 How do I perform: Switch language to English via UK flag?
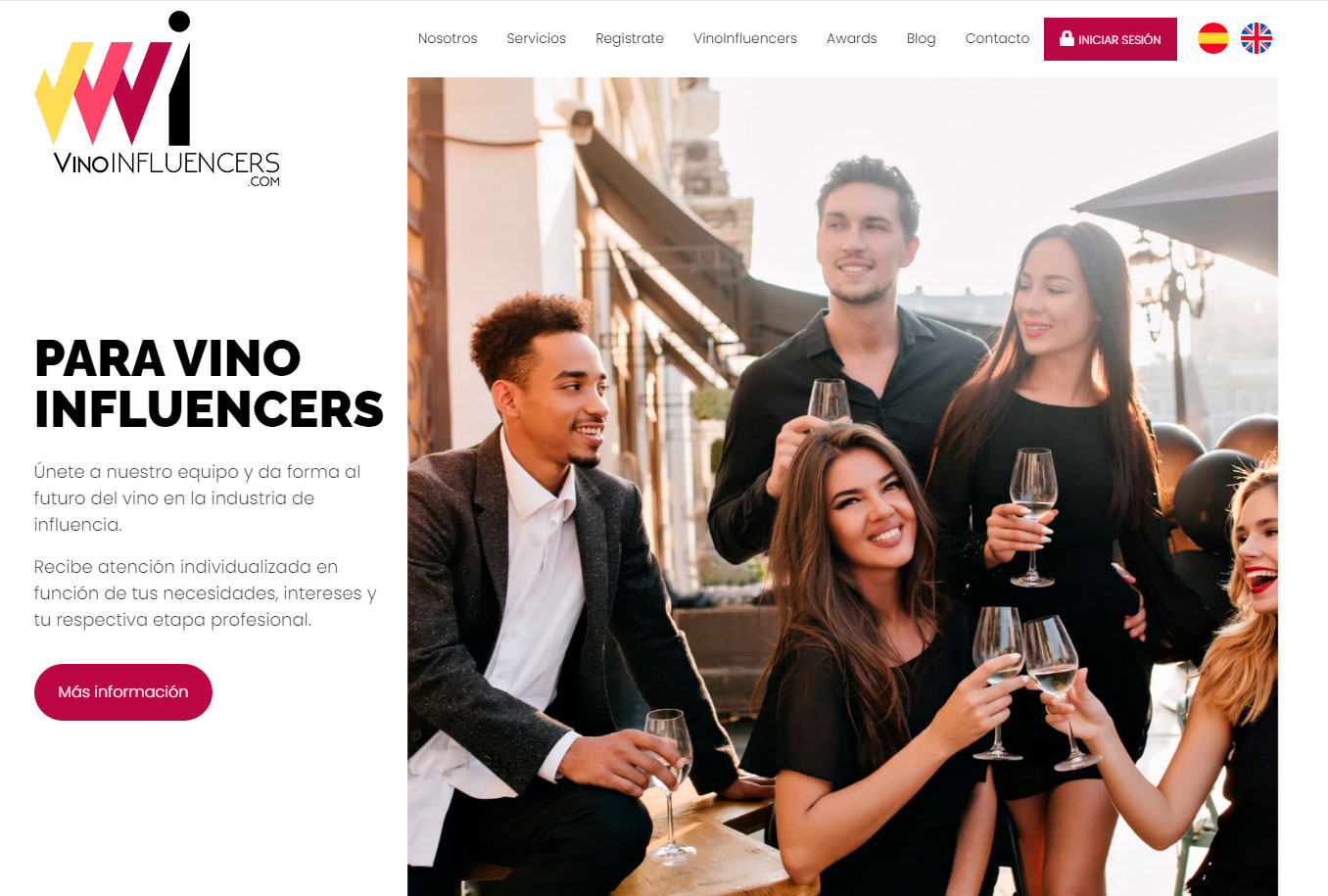[x=1257, y=38]
